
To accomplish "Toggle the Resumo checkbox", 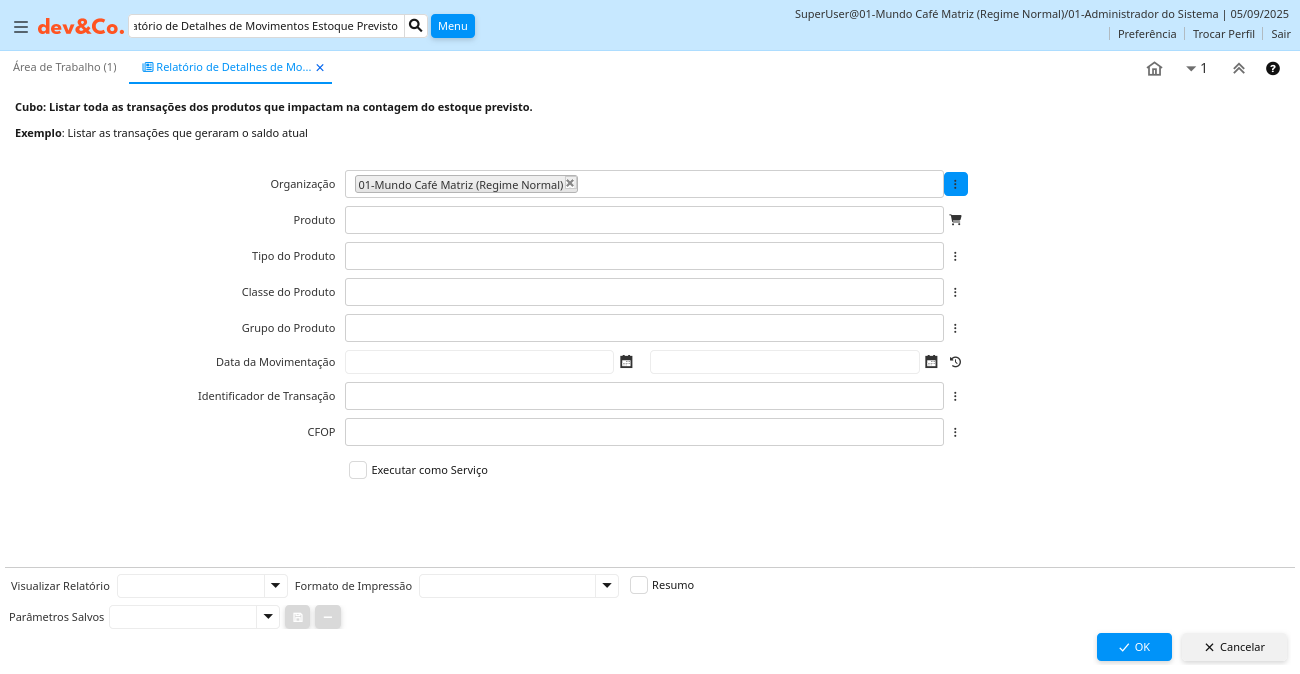I will click(639, 585).
